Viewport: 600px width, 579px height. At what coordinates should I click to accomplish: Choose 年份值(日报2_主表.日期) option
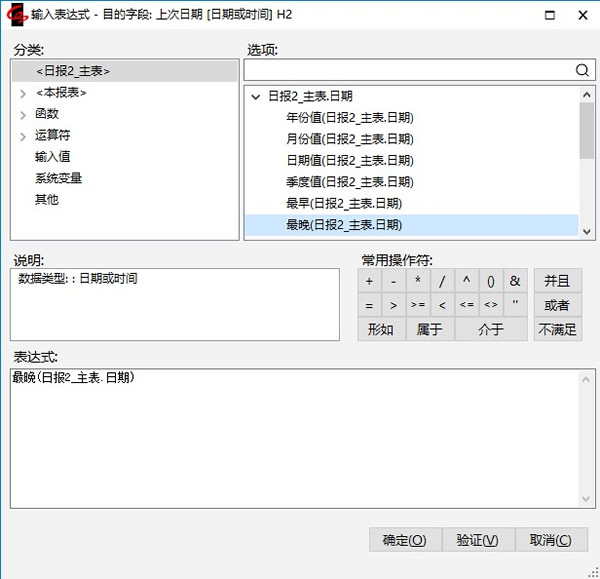click(349, 118)
